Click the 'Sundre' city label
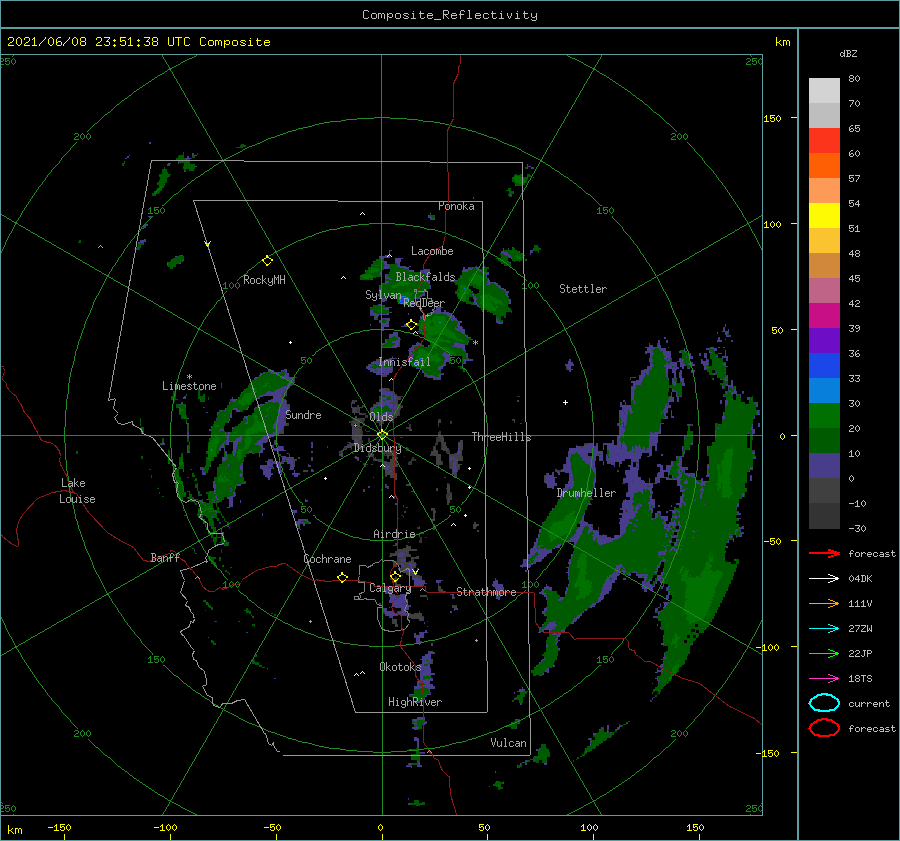This screenshot has height=841, width=900. point(303,414)
